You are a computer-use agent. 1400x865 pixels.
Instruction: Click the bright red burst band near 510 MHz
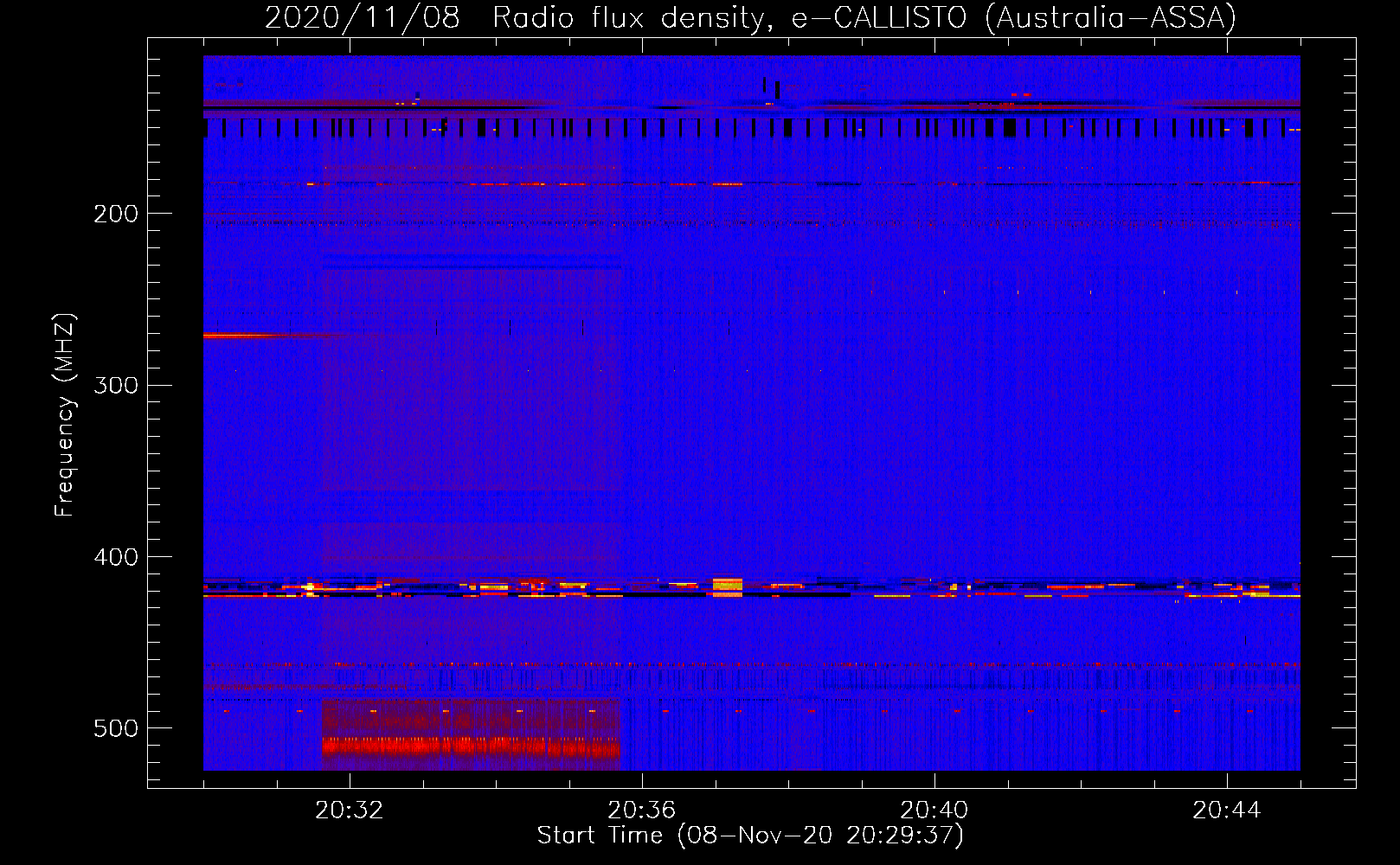[x=472, y=746]
